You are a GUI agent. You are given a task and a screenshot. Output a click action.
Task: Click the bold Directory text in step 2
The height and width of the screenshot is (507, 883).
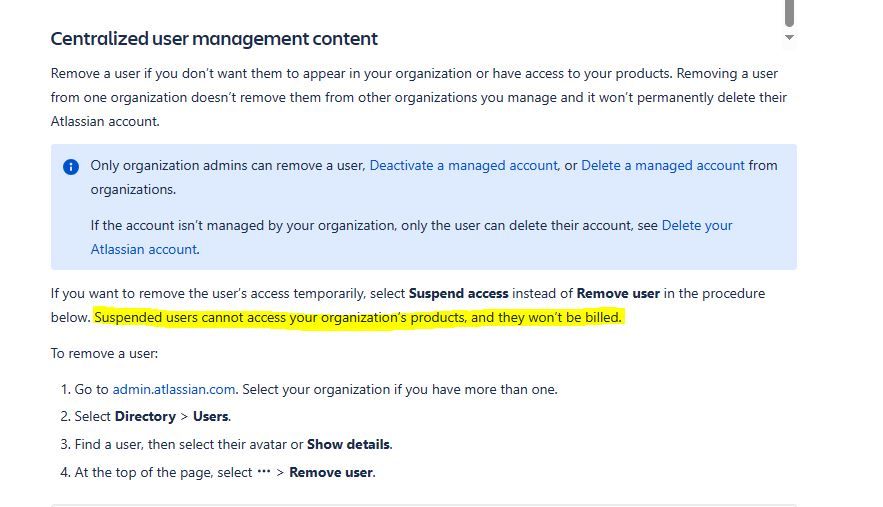tap(145, 416)
